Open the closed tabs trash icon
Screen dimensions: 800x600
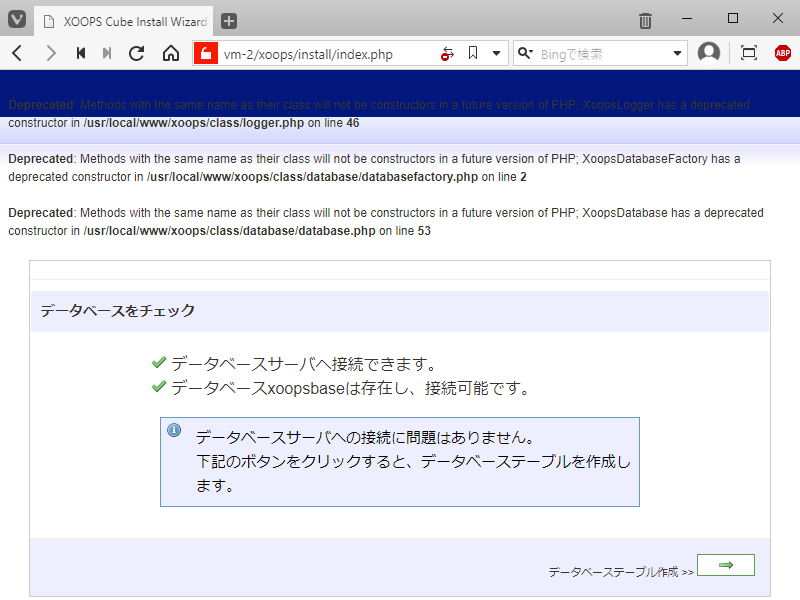pyautogui.click(x=645, y=21)
